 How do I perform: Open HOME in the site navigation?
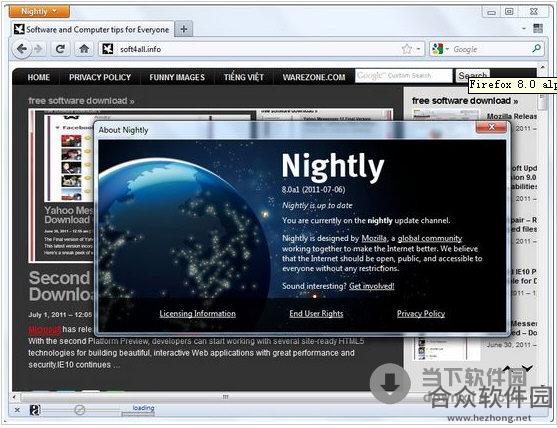[39, 77]
